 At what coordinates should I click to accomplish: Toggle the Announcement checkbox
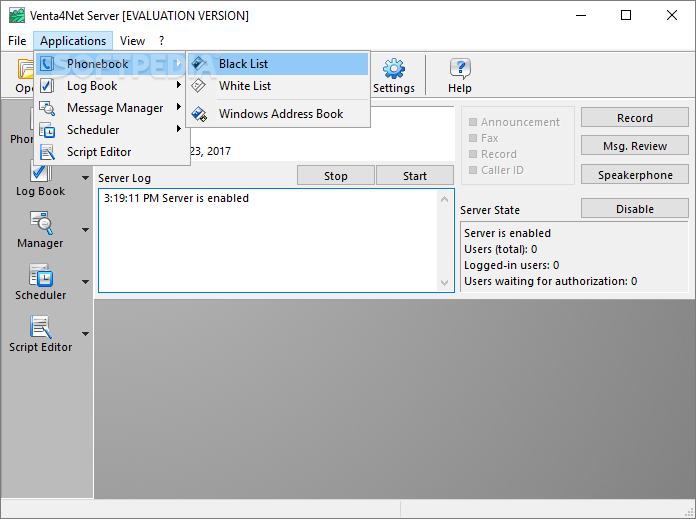(473, 122)
